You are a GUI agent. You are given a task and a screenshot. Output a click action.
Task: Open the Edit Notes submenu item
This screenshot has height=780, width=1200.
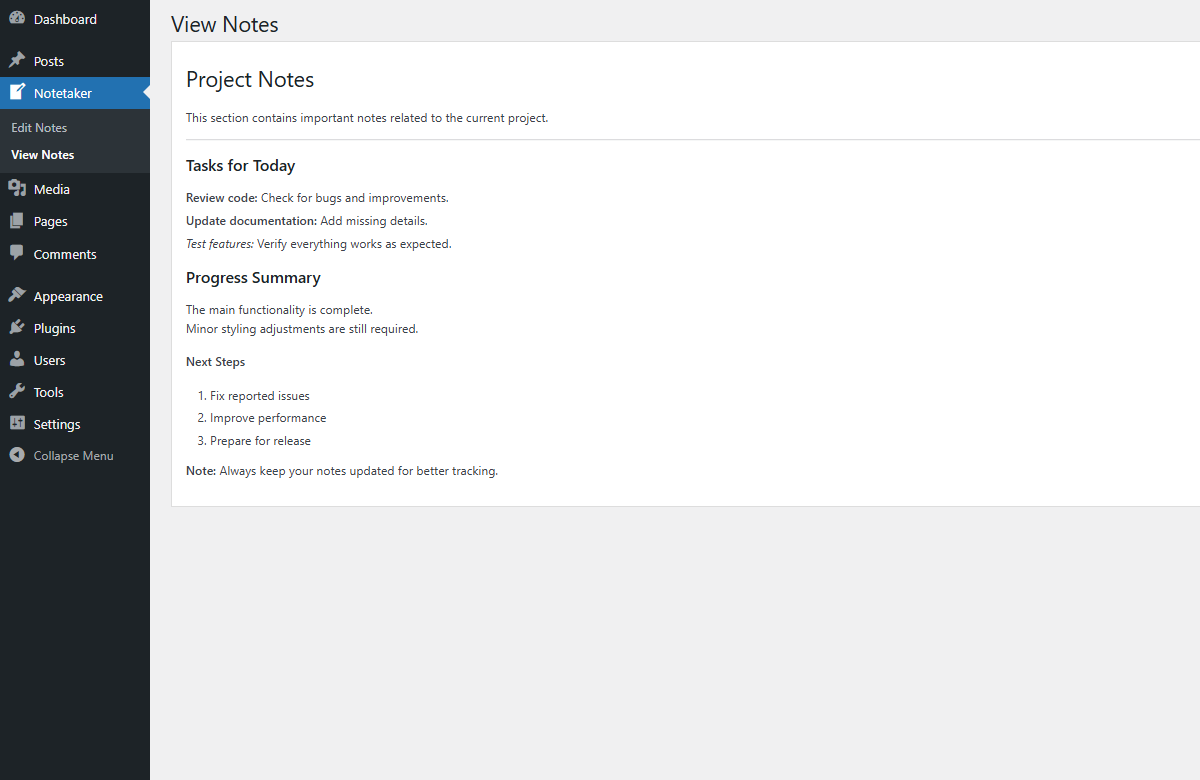point(39,128)
